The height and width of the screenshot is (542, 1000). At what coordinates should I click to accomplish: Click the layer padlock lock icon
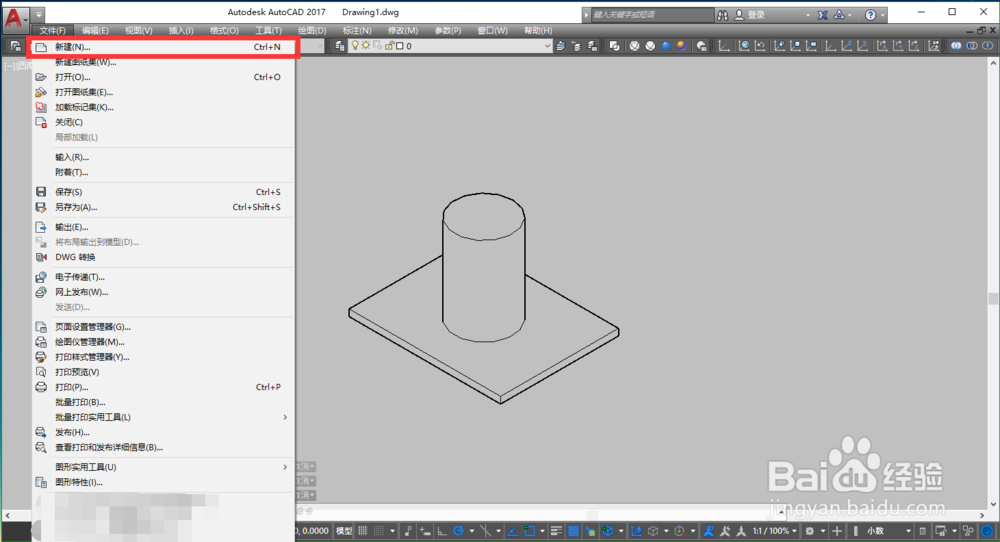[x=389, y=46]
